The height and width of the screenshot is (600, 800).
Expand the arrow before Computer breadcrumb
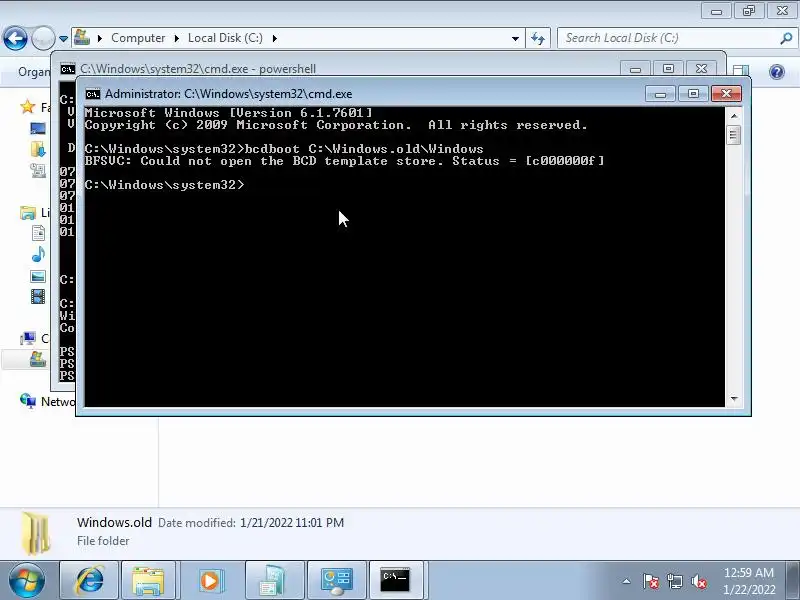coord(100,38)
